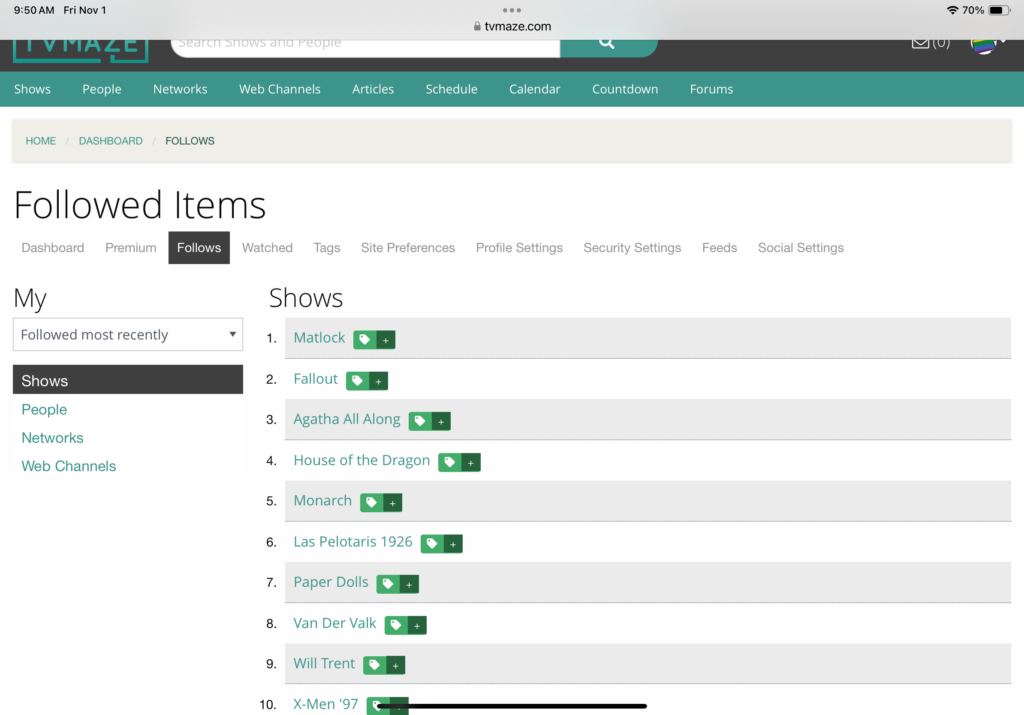
Task: Click the search magnifier button
Action: tap(608, 46)
